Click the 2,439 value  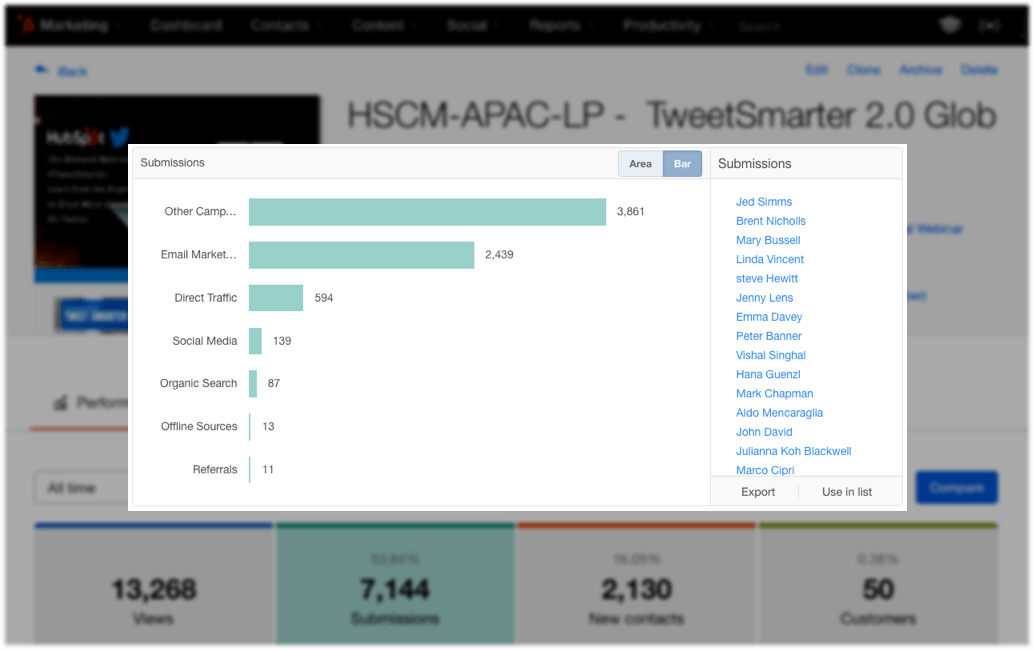[x=499, y=254]
